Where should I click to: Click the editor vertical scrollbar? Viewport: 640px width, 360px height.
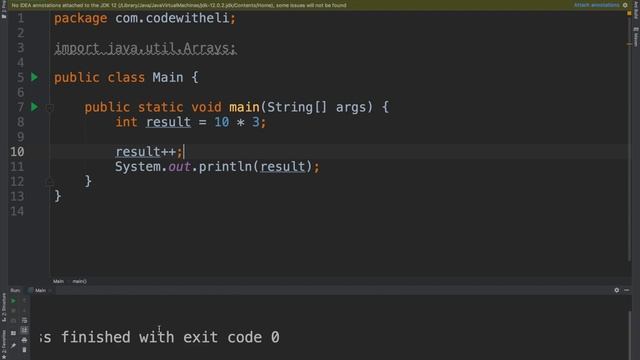tap(629, 139)
